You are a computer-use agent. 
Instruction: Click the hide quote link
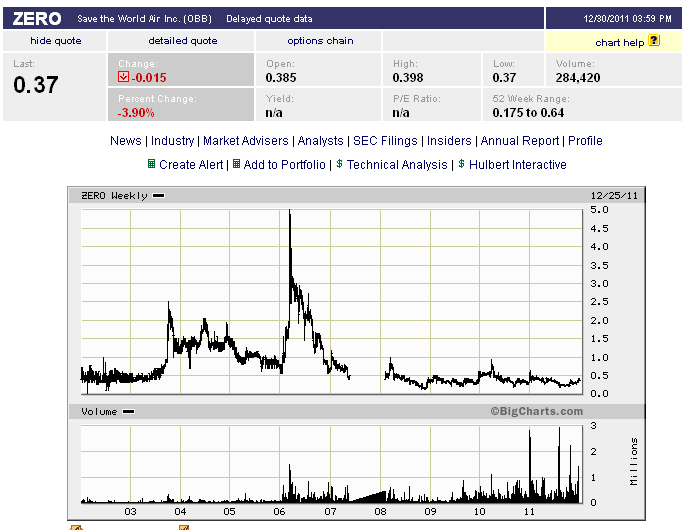coord(56,41)
